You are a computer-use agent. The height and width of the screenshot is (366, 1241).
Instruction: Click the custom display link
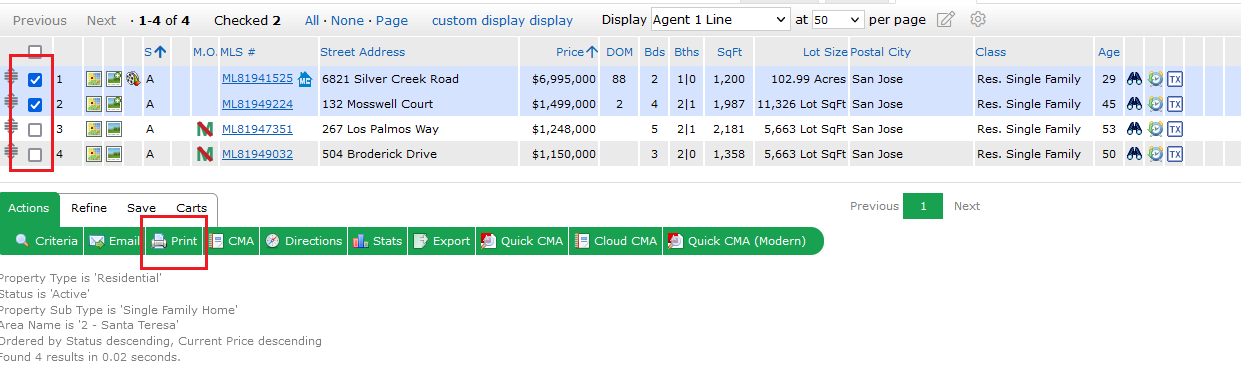pyautogui.click(x=503, y=20)
